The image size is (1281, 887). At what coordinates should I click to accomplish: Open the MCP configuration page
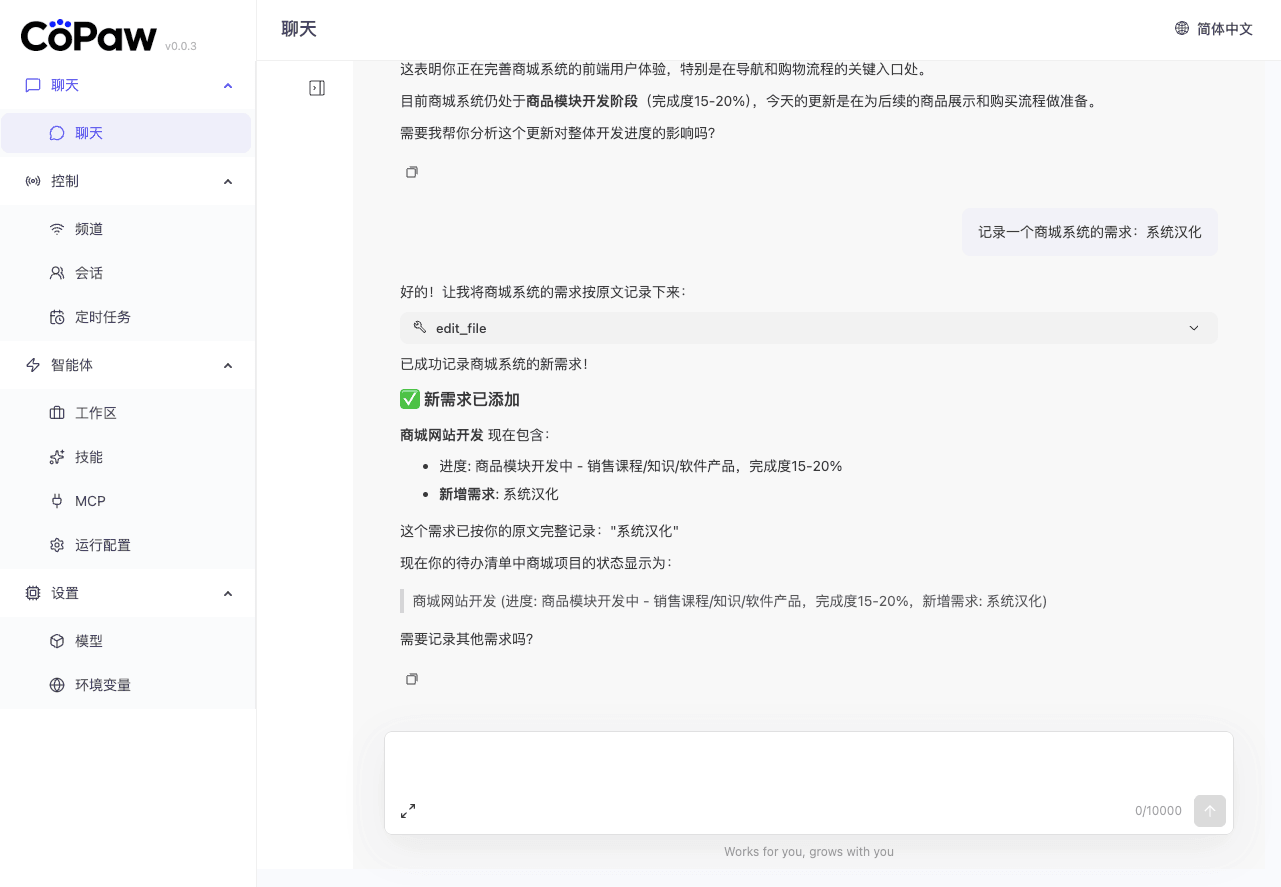(90, 501)
